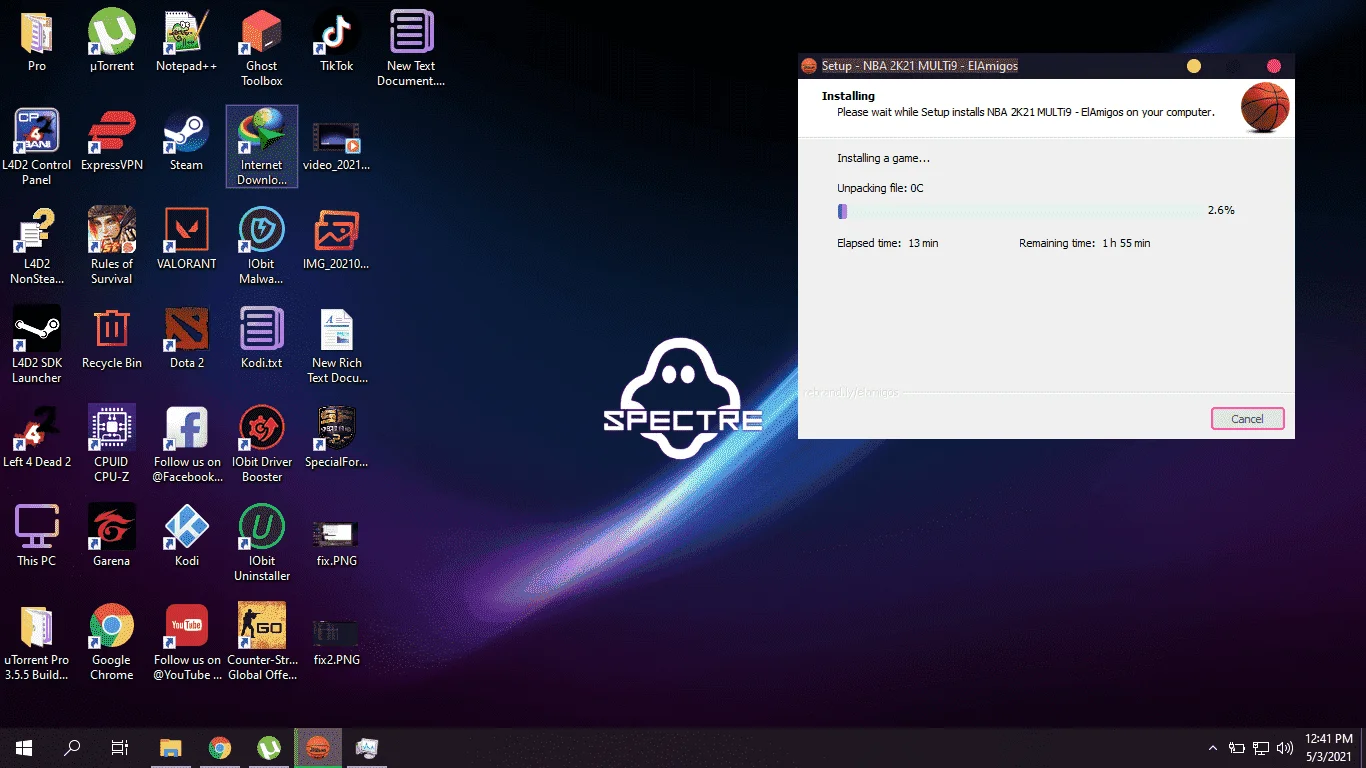
Task: Open L4D2 SDK Launcher shortcut
Action: pos(37,344)
